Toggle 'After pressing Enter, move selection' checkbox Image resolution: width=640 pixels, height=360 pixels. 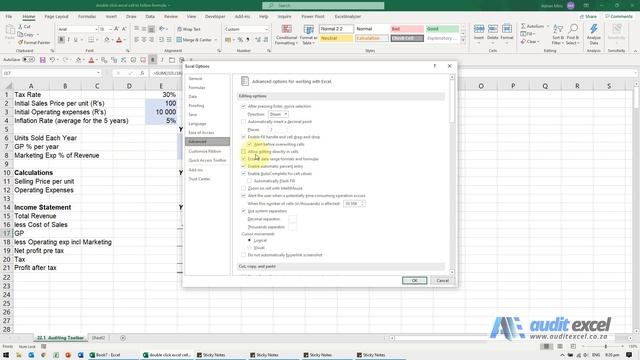coord(244,106)
